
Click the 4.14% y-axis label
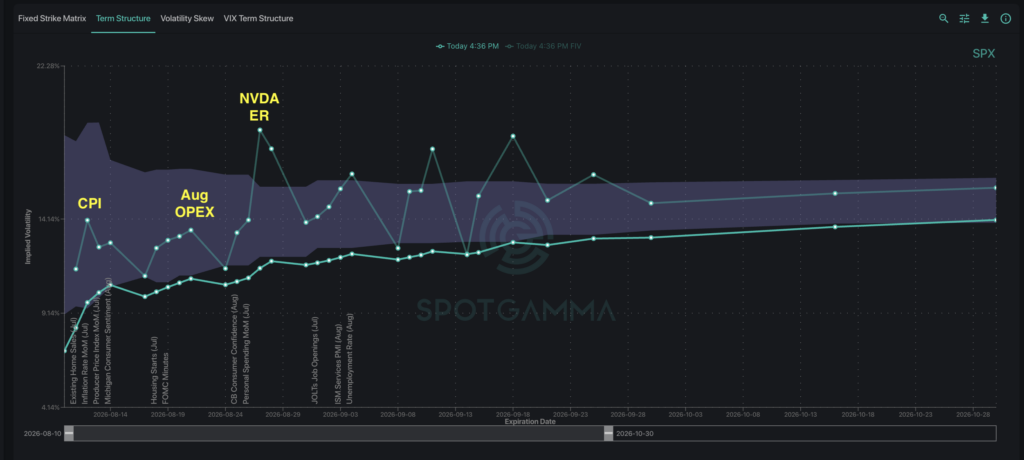pyautogui.click(x=51, y=407)
